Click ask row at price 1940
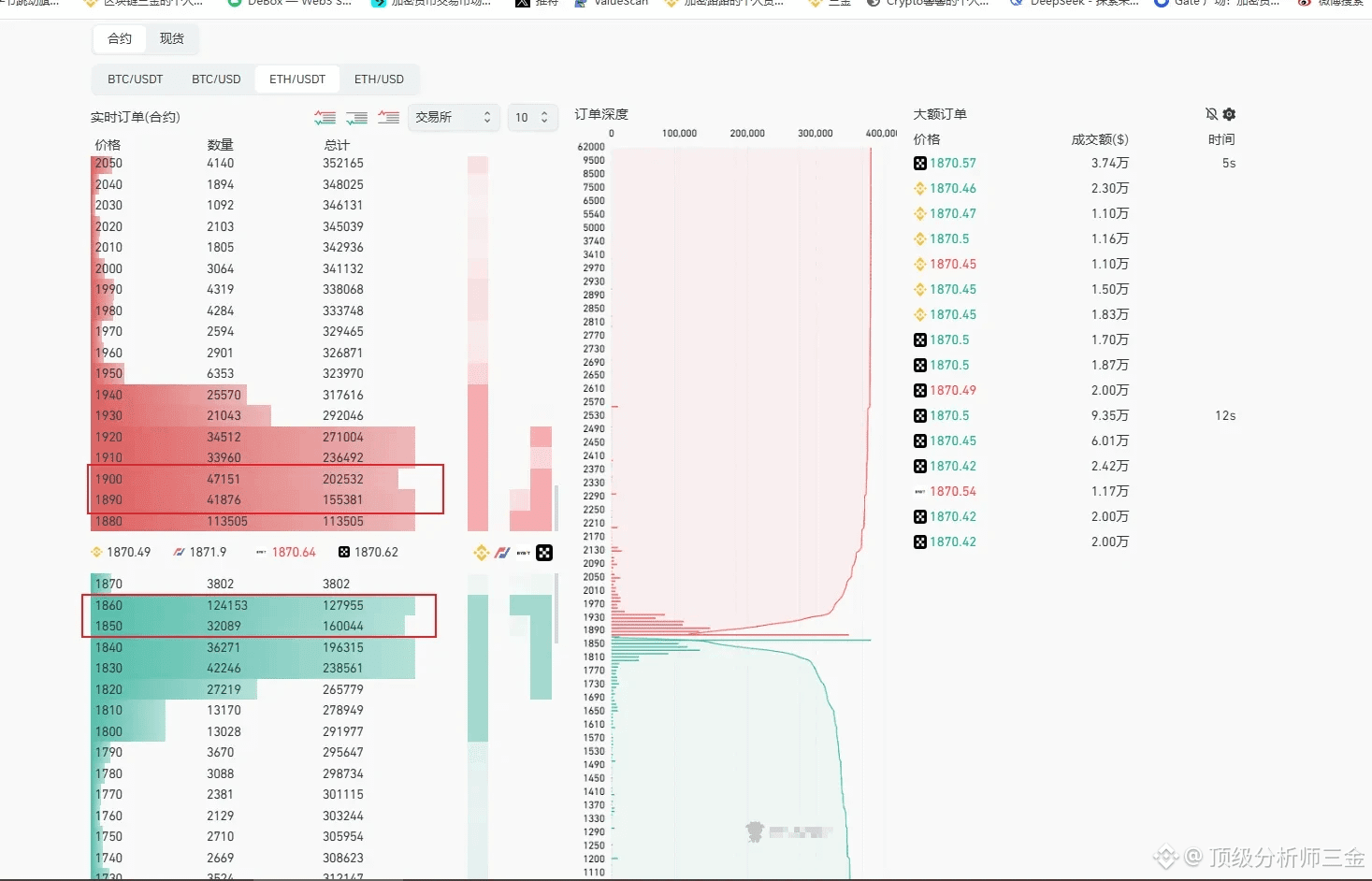 (x=253, y=395)
